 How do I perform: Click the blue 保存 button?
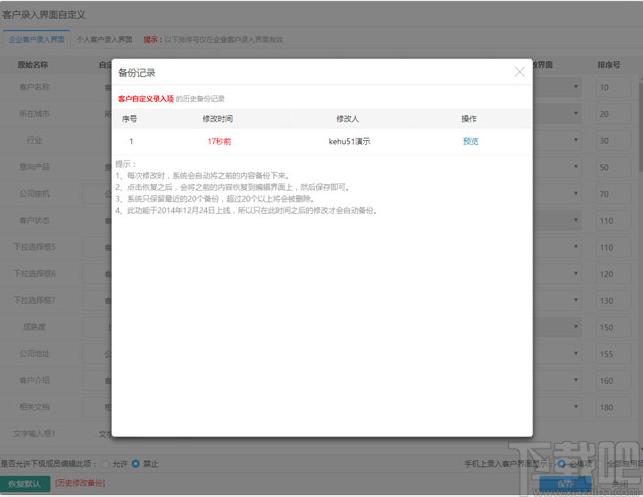tap(565, 484)
